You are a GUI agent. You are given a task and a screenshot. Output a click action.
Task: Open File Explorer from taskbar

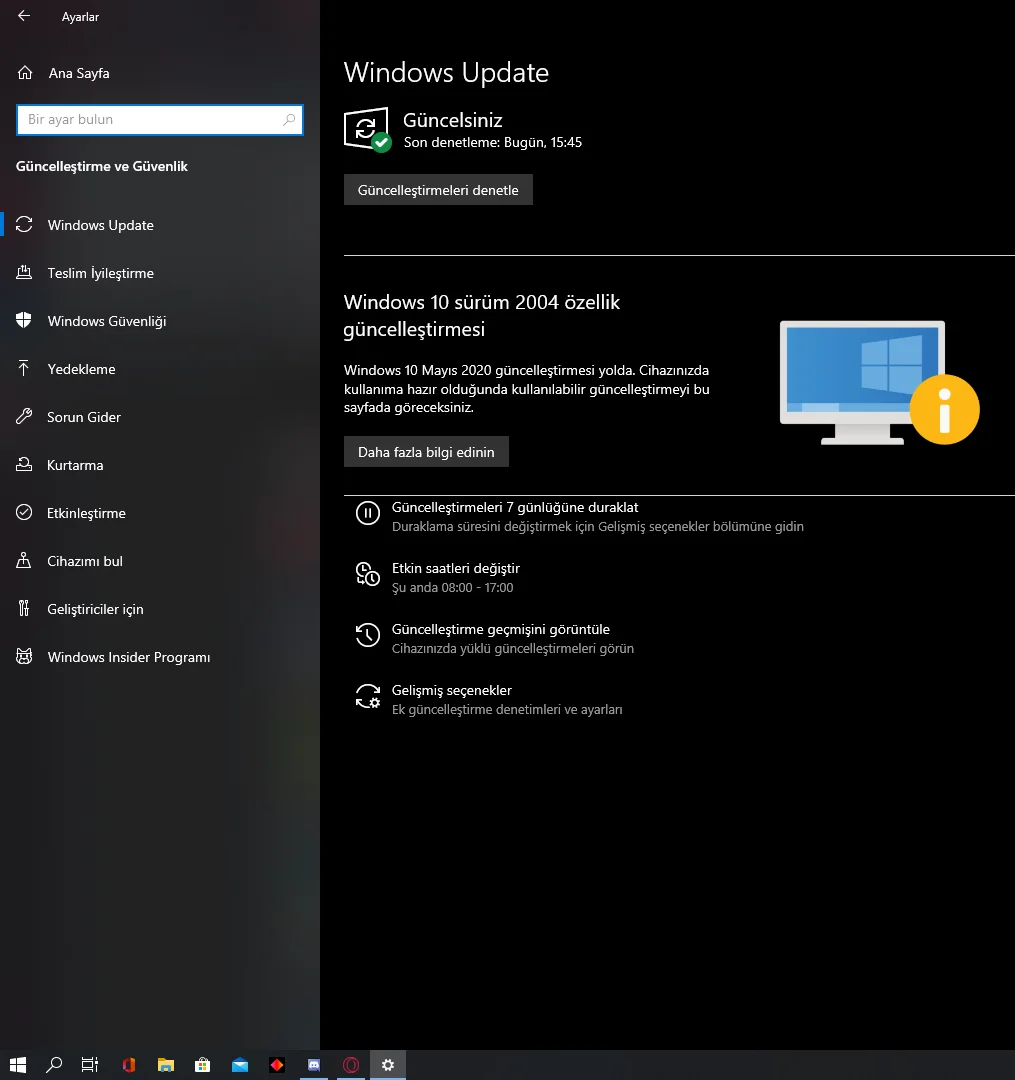(166, 1065)
